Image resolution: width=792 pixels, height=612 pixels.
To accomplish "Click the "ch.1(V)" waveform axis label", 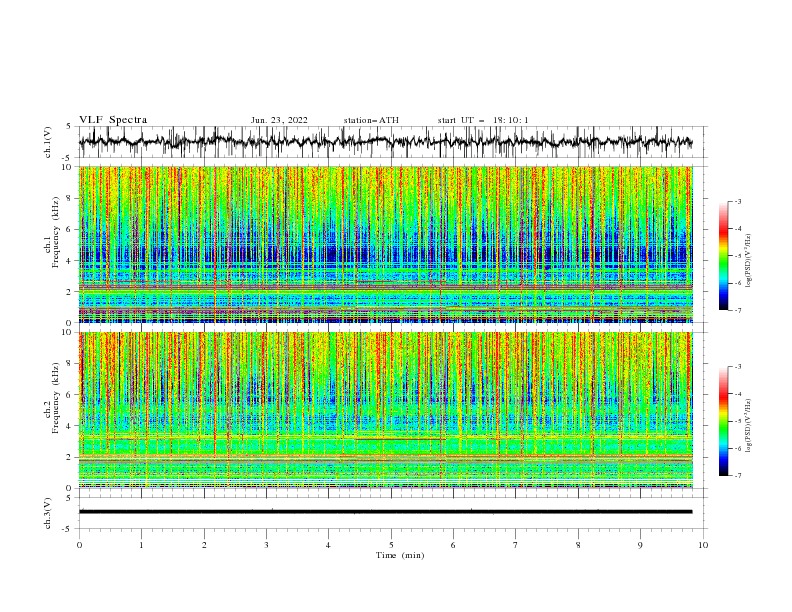I will coord(48,142).
